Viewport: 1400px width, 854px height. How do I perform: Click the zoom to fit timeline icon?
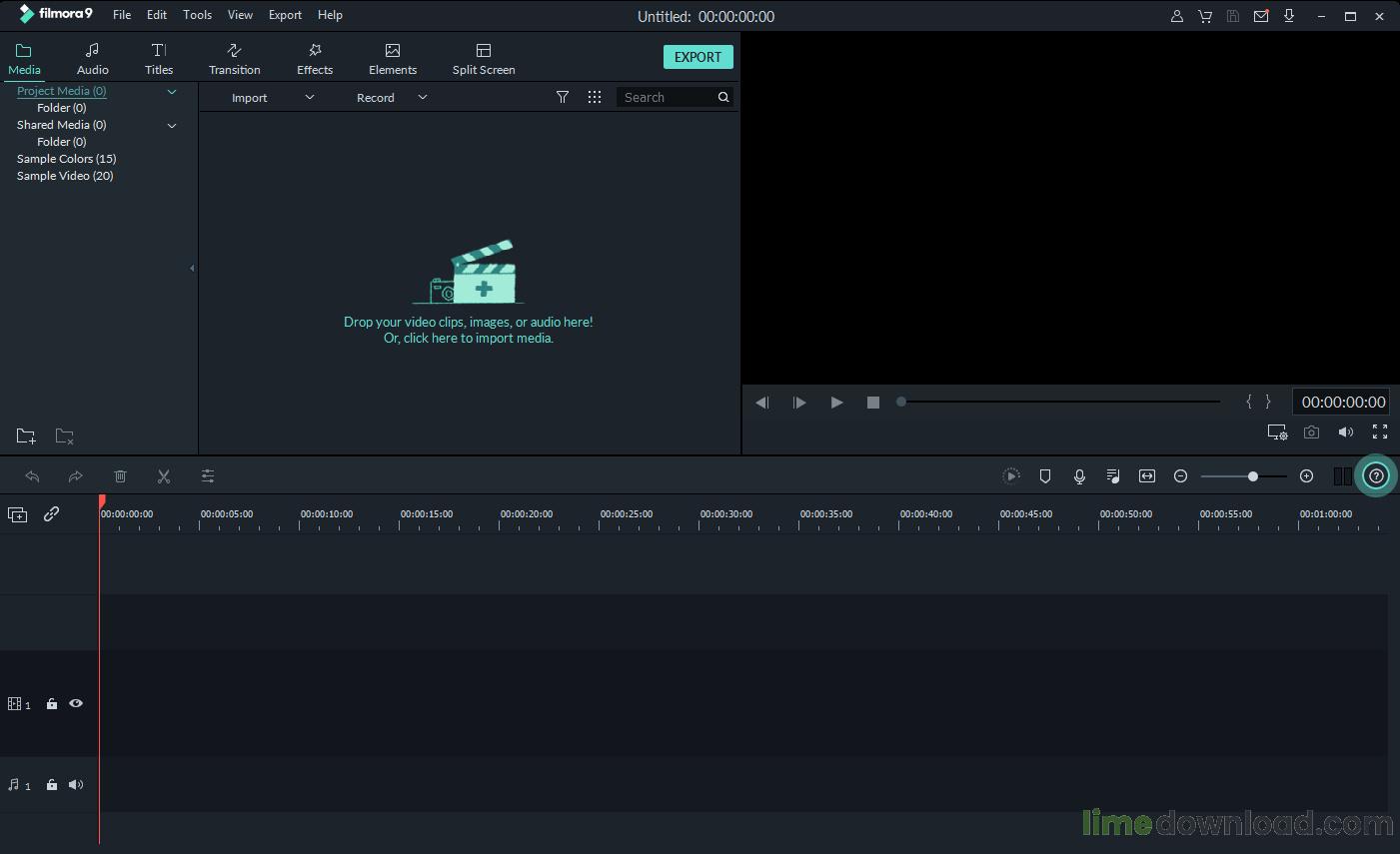tap(1147, 476)
